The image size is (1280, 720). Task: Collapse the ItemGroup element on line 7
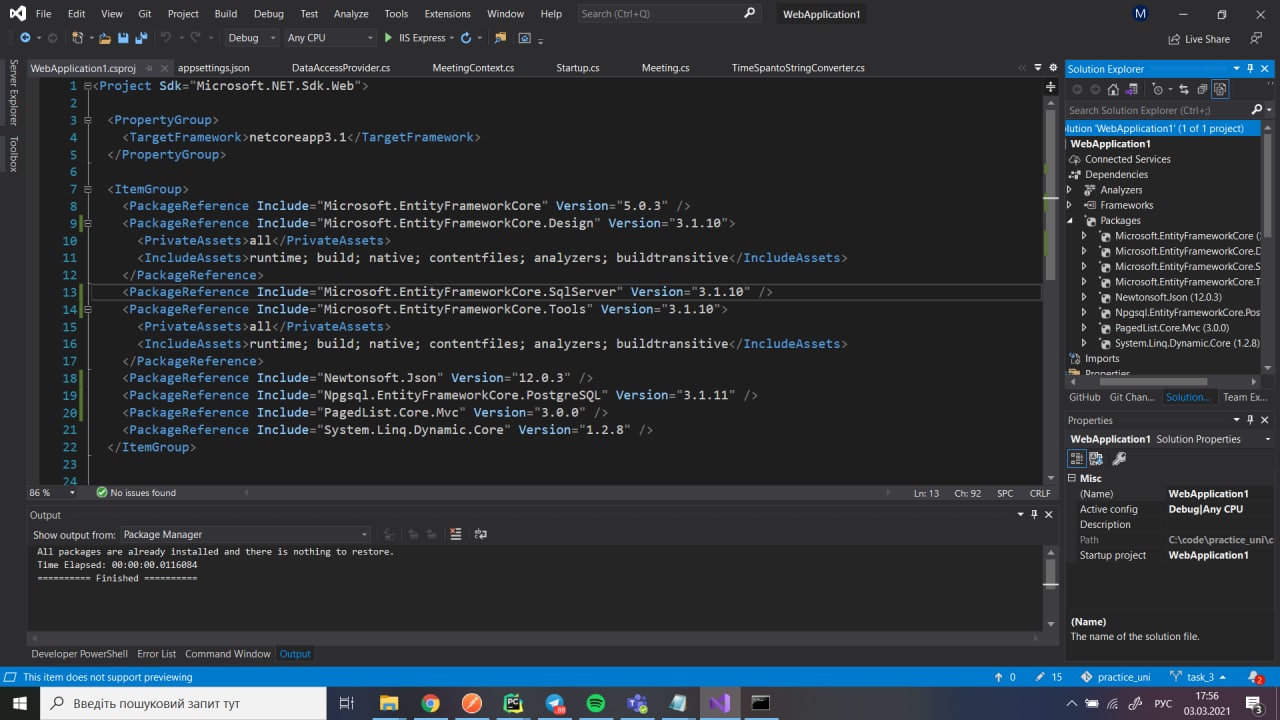pos(88,189)
